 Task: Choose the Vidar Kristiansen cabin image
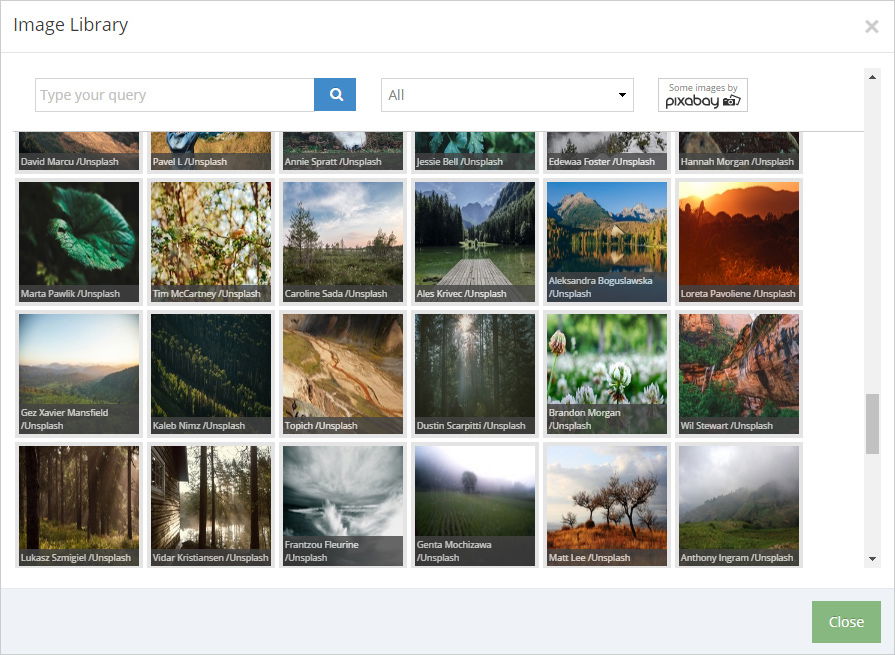tap(211, 506)
